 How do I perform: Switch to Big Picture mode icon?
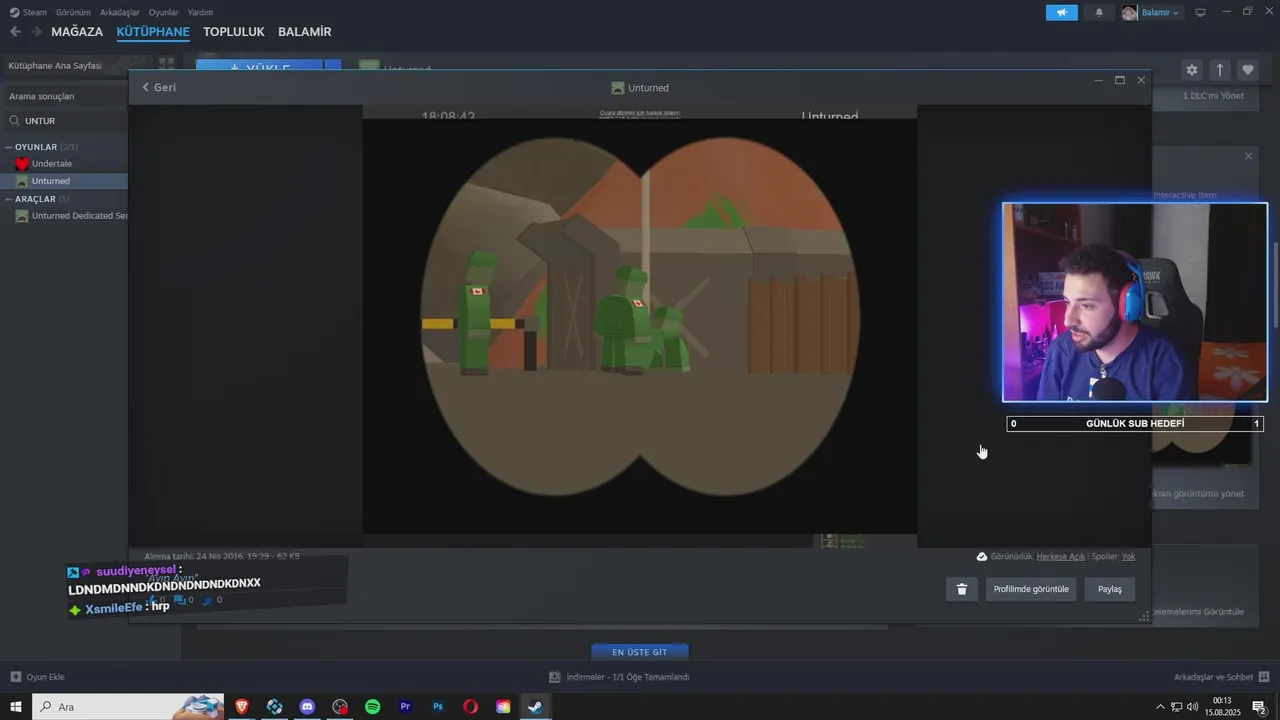[x=1201, y=12]
